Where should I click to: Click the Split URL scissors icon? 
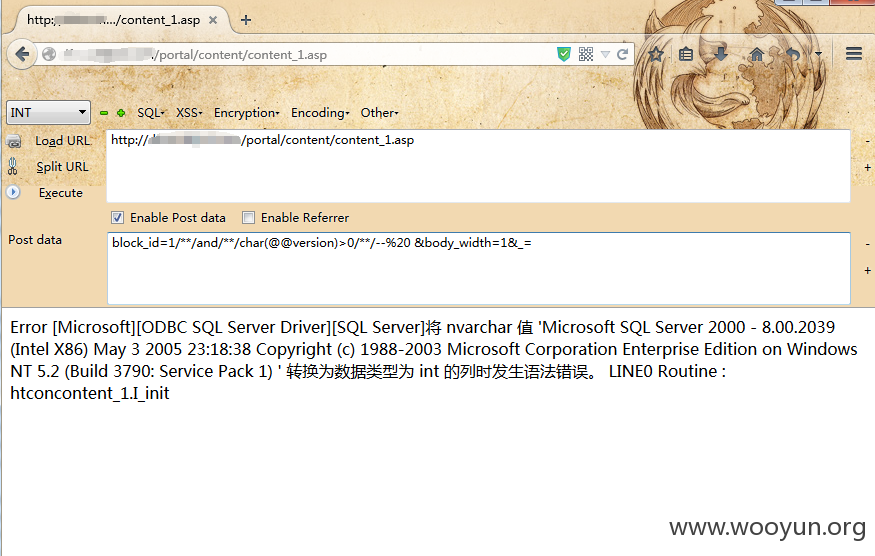click(13, 166)
